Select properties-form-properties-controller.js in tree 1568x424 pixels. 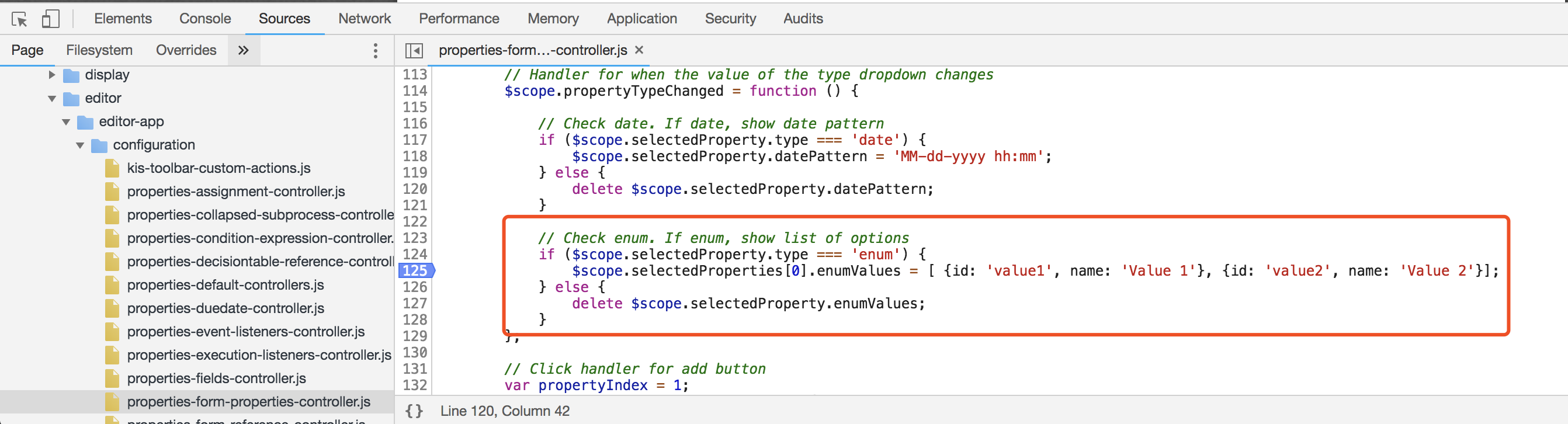point(248,401)
